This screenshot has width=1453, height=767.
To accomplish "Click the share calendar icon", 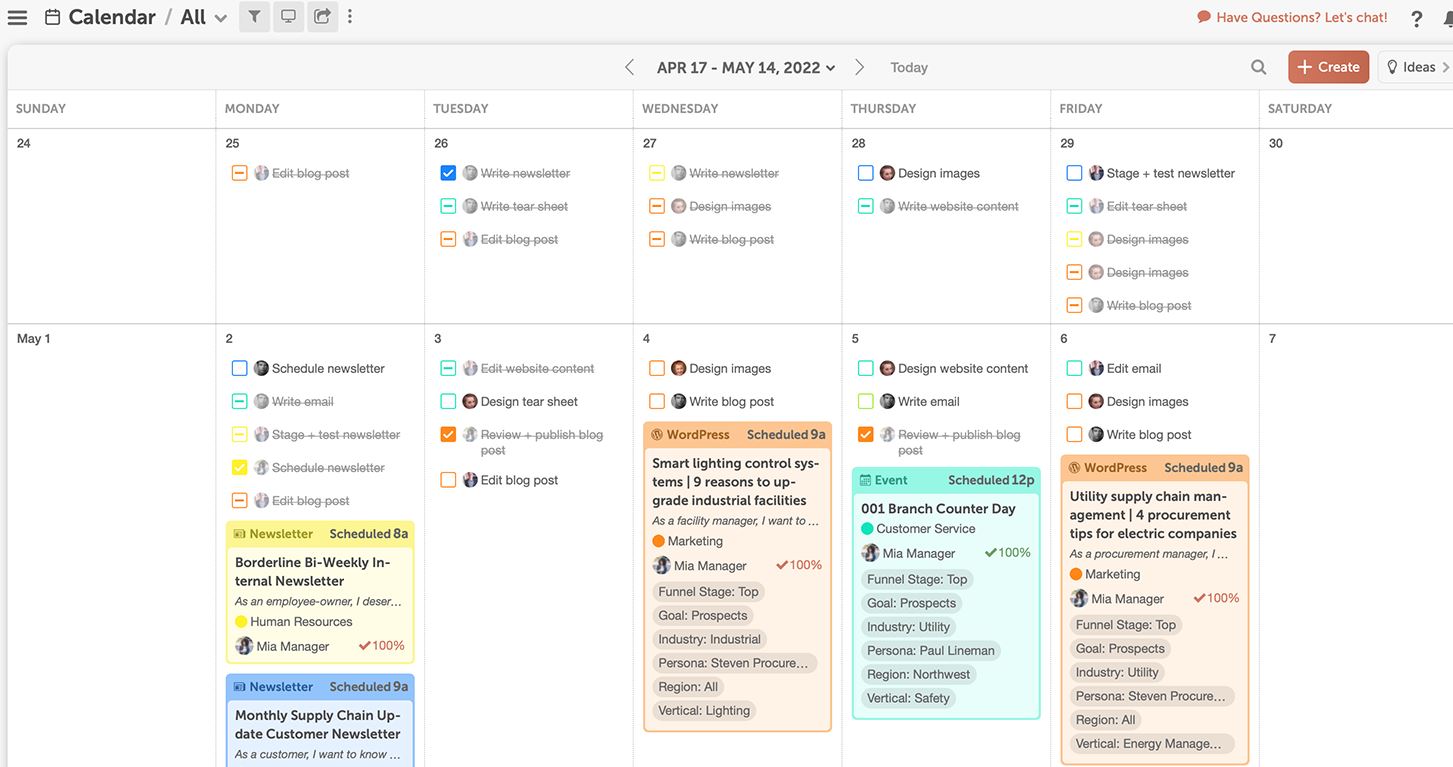I will click(x=322, y=17).
